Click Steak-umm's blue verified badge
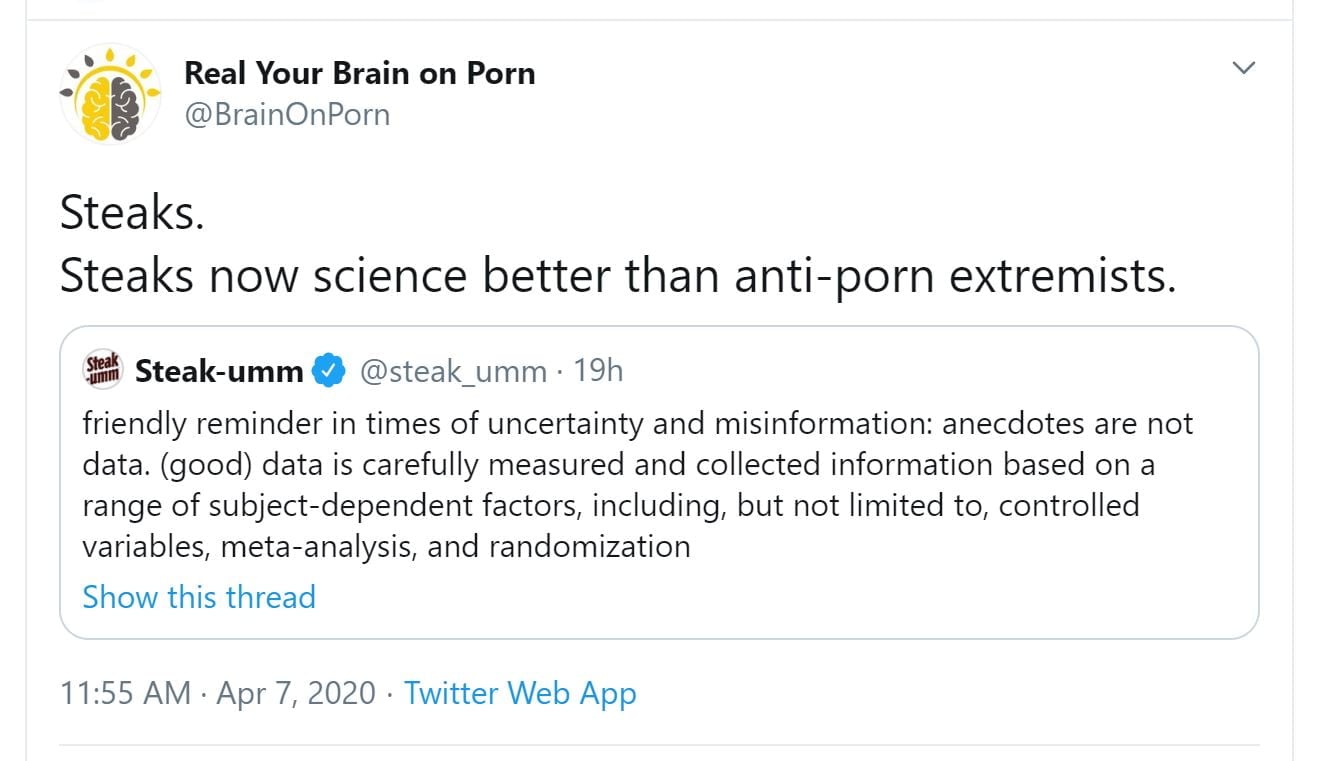 (328, 371)
